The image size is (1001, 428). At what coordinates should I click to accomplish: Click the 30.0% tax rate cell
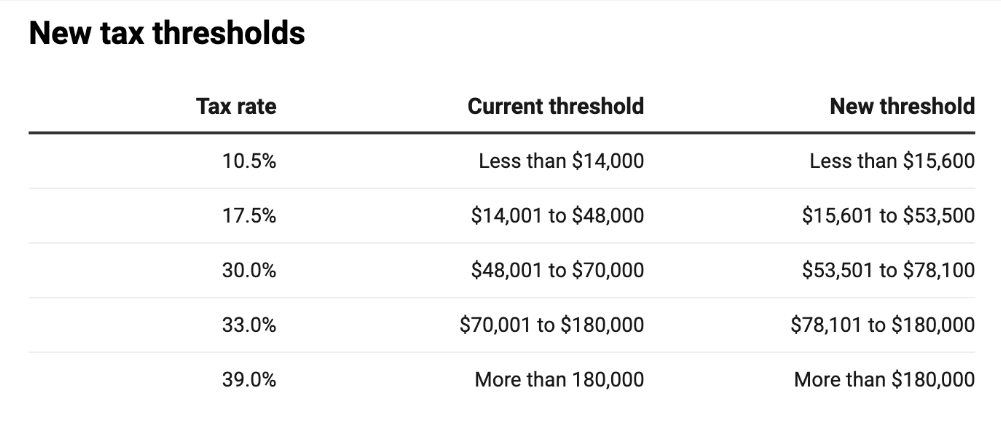(249, 270)
